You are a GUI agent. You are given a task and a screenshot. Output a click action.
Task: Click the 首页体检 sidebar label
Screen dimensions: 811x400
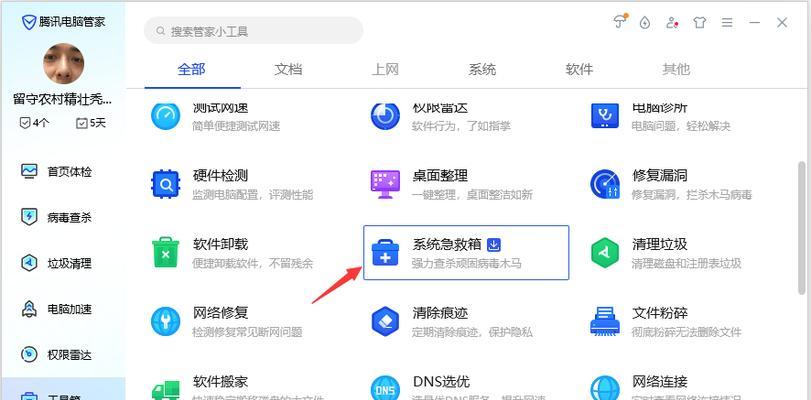[x=69, y=172]
